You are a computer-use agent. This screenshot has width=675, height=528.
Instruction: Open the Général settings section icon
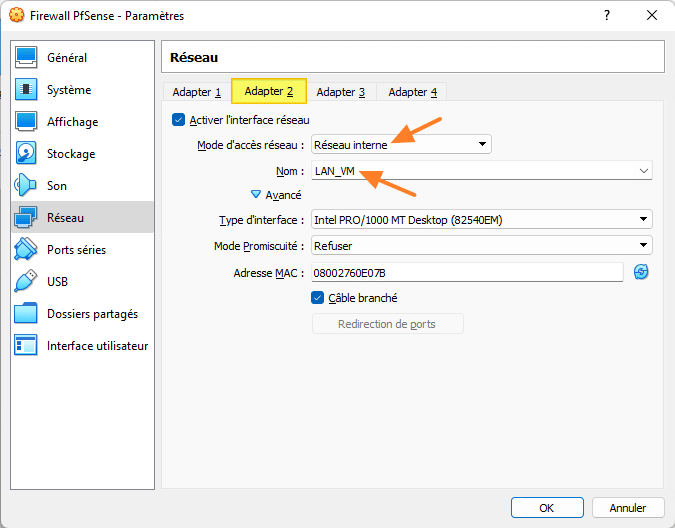tap(27, 58)
